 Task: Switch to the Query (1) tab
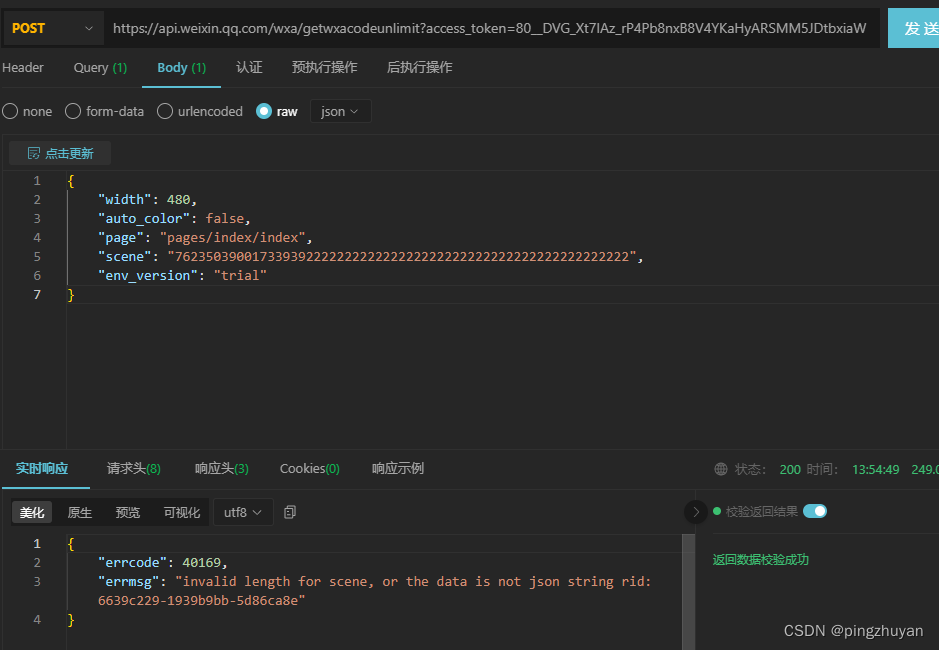pyautogui.click(x=100, y=68)
